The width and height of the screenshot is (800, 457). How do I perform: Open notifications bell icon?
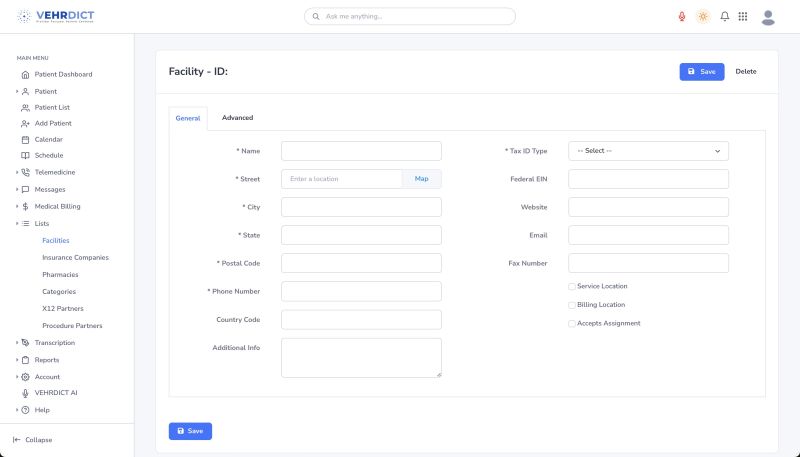[724, 17]
